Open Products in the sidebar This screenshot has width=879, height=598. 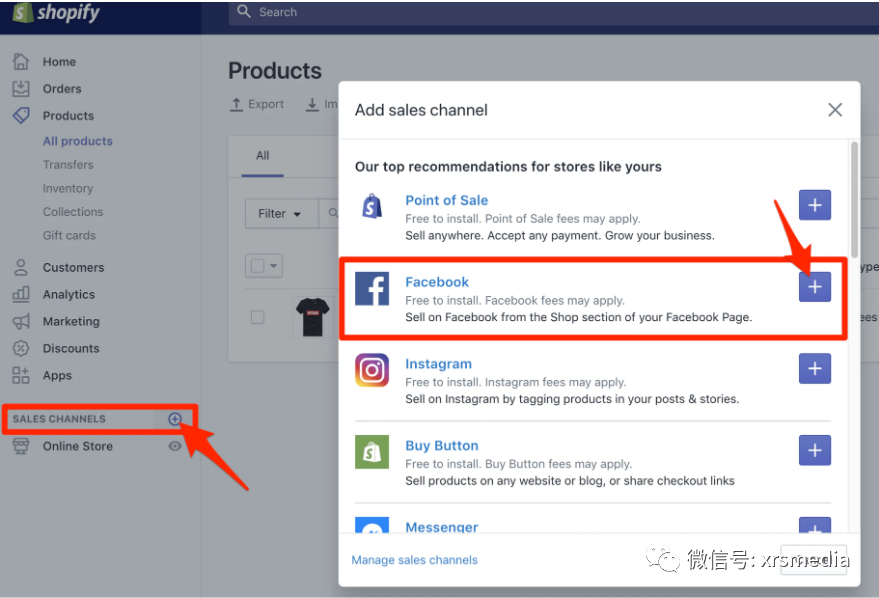coord(68,116)
